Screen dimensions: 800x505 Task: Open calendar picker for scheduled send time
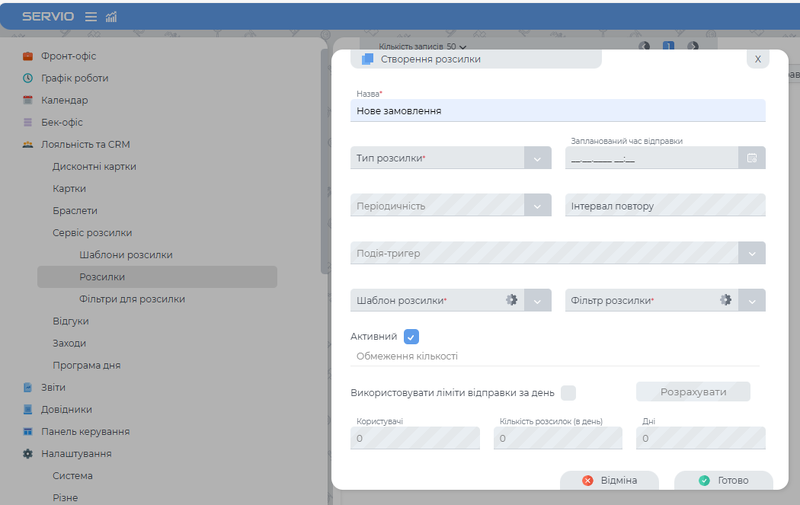click(752, 158)
